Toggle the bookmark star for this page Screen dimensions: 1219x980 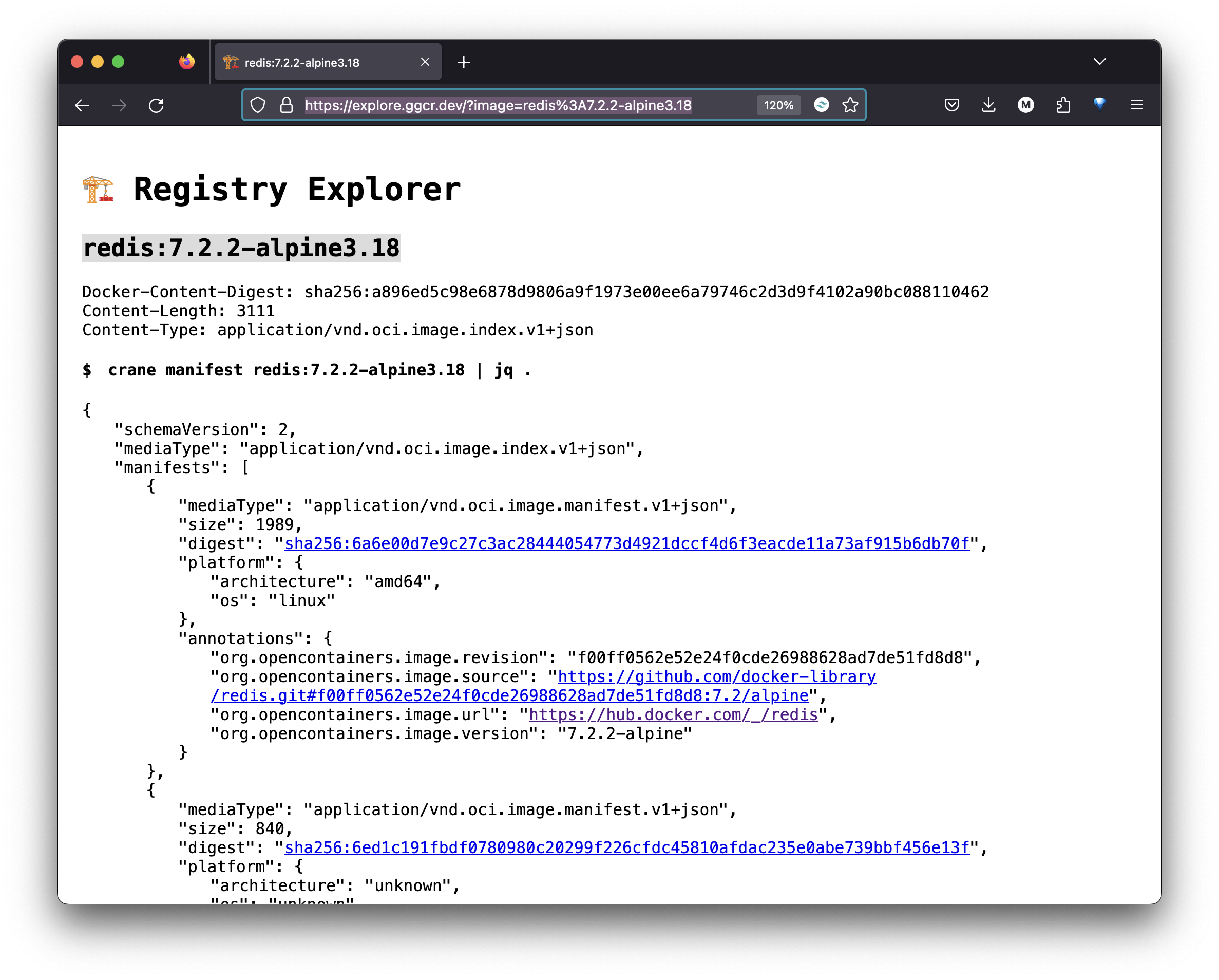[850, 105]
